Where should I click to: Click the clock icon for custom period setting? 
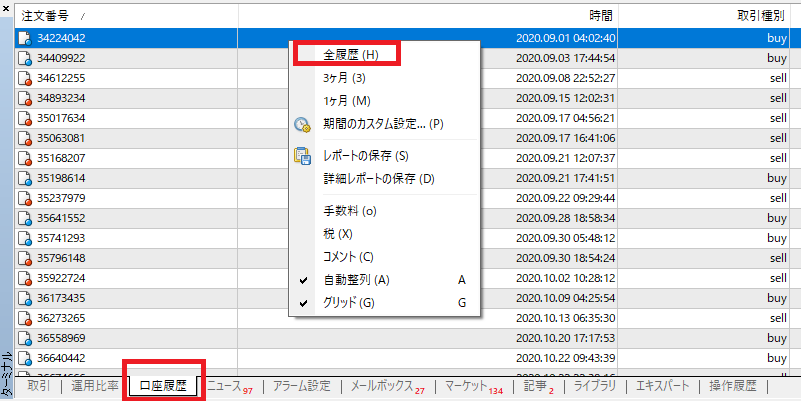(302, 125)
